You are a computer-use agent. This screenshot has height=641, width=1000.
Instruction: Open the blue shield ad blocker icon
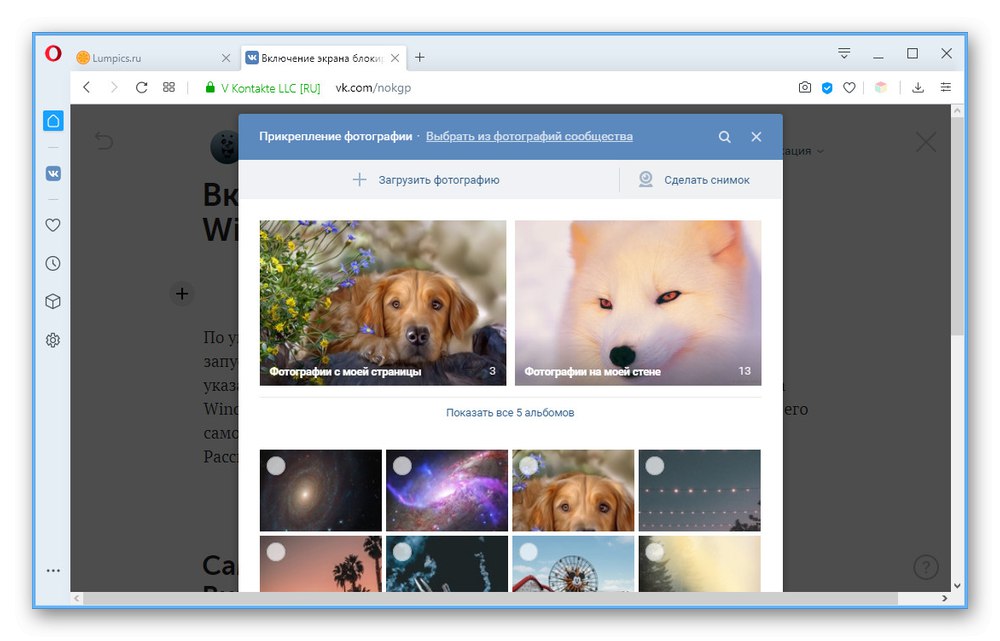(827, 88)
